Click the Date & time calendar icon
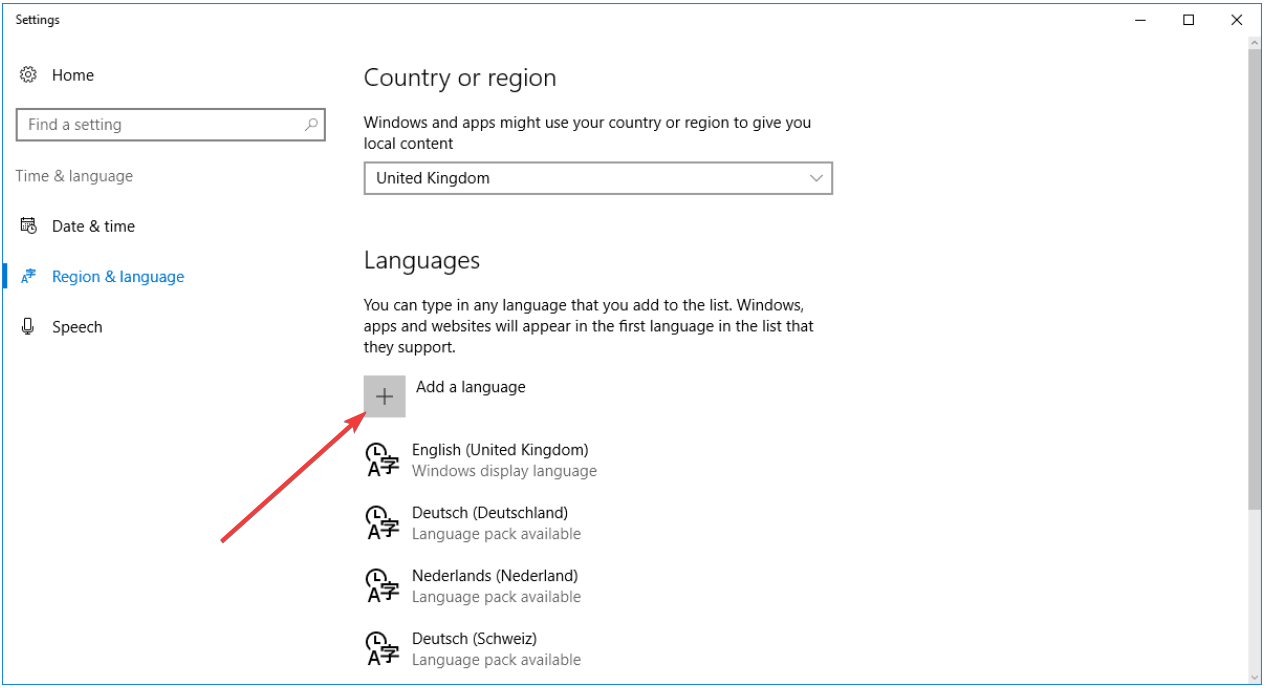 (28, 226)
